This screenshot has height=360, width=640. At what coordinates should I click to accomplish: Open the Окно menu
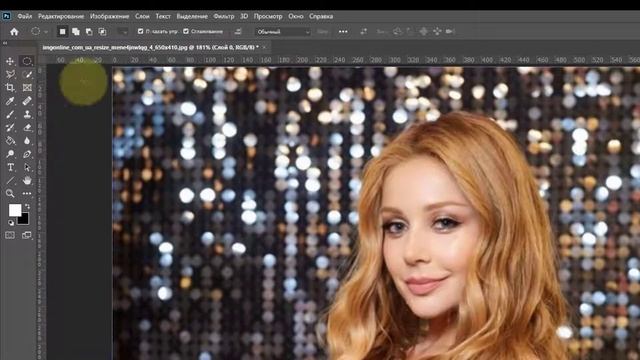coord(296,16)
